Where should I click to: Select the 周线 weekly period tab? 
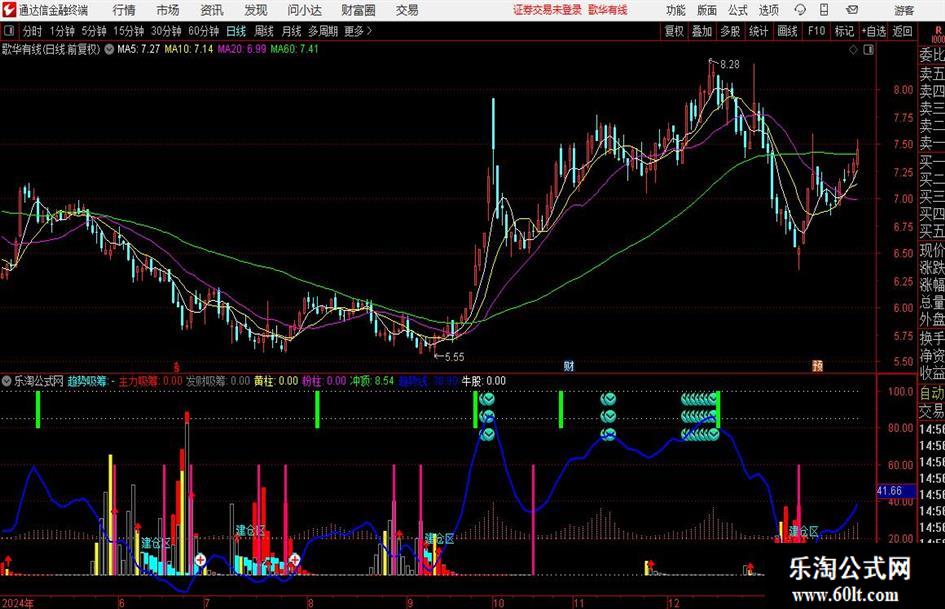click(263, 31)
